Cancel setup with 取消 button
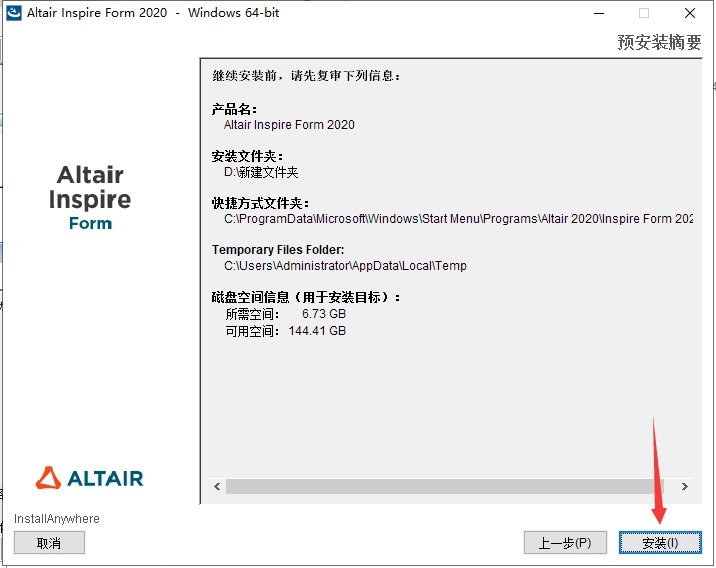This screenshot has width=716, height=568. coord(49,542)
